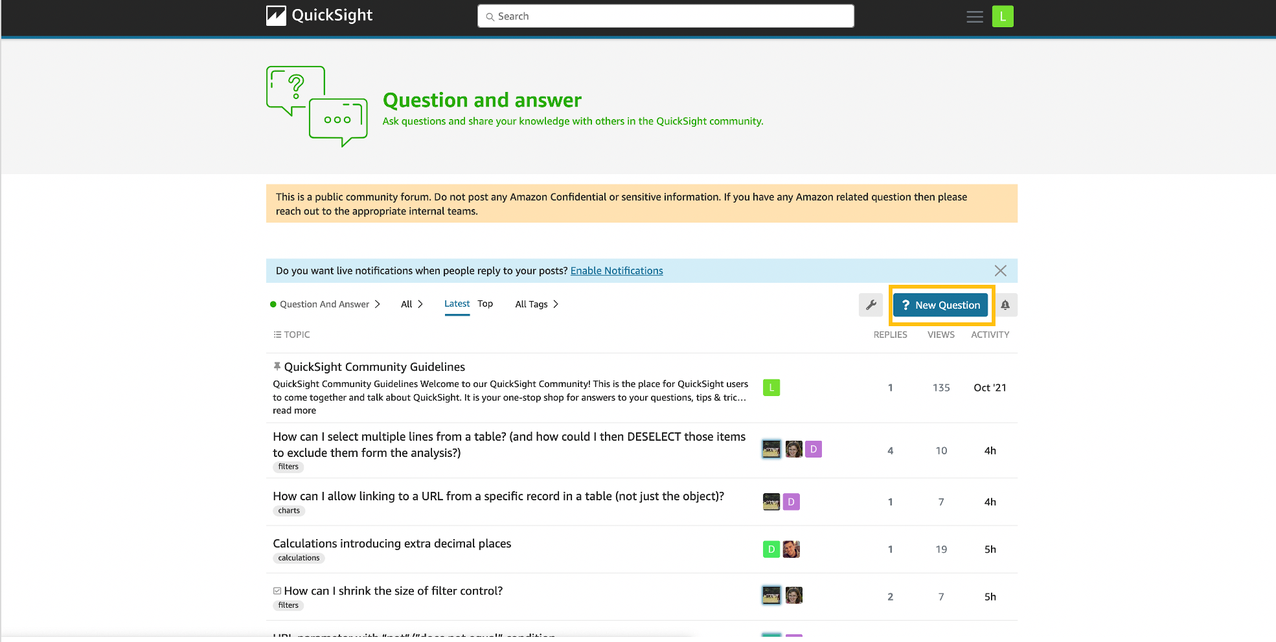Click the middle photo avatar on select multiple lines topic
This screenshot has height=642, width=1276.
[793, 450]
